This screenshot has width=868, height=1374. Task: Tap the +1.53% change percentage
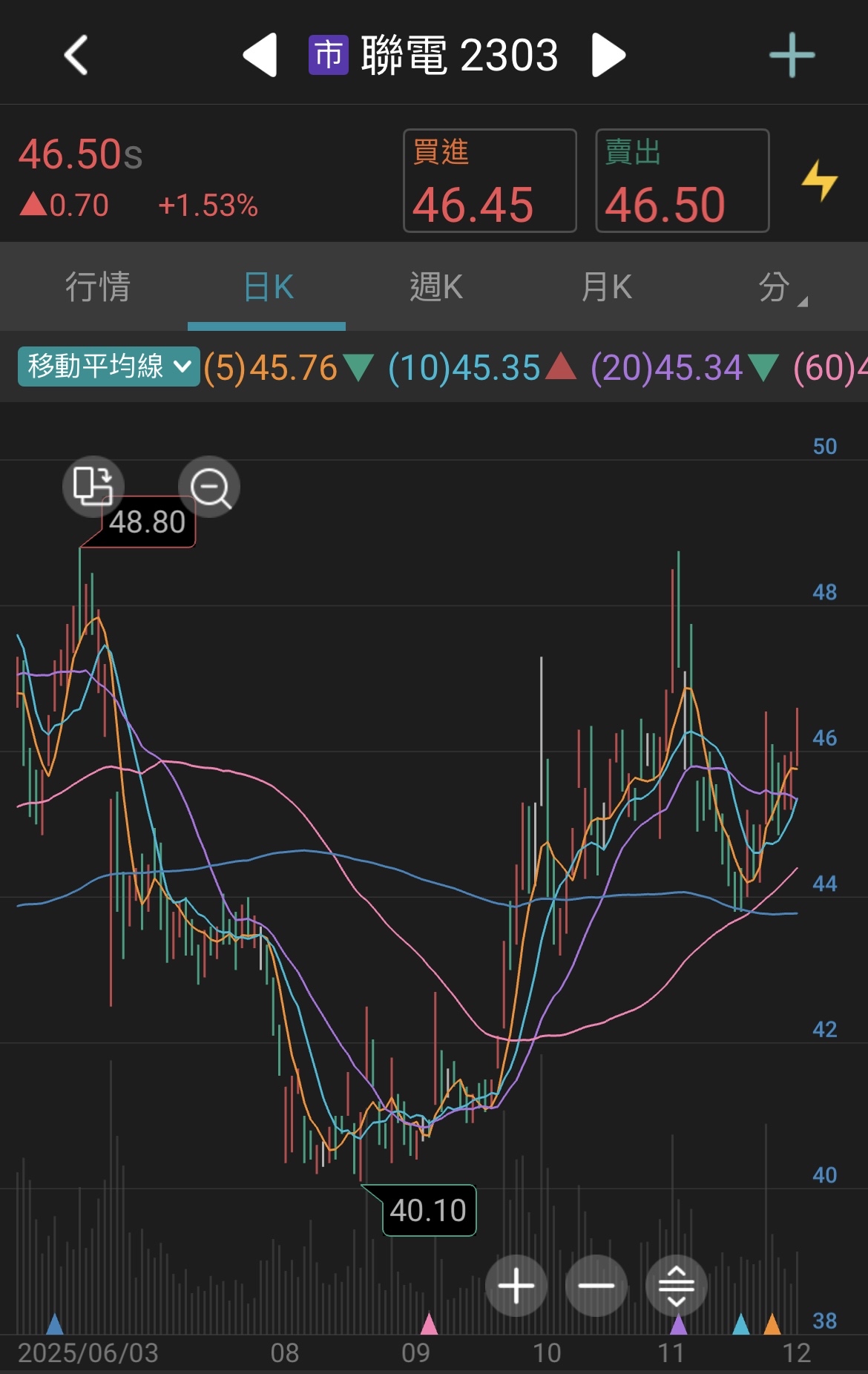point(208,206)
